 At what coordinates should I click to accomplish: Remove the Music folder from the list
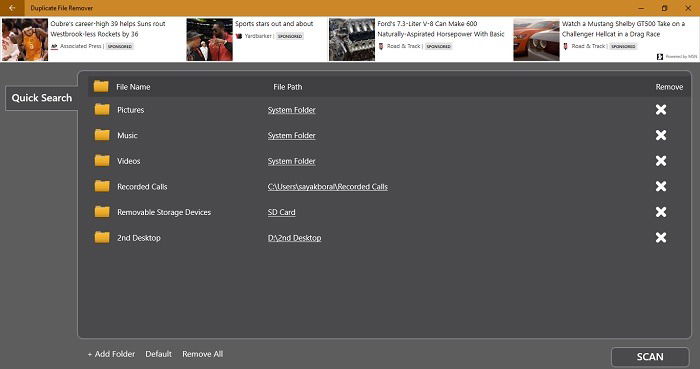(x=661, y=135)
